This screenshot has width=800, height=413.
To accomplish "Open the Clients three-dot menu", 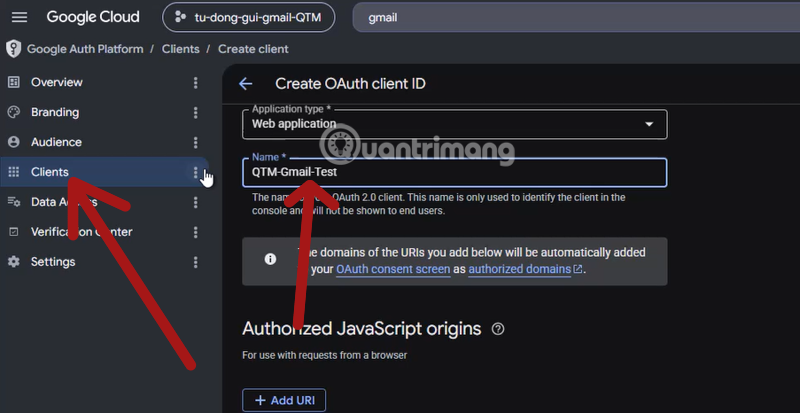I will click(x=195, y=173).
